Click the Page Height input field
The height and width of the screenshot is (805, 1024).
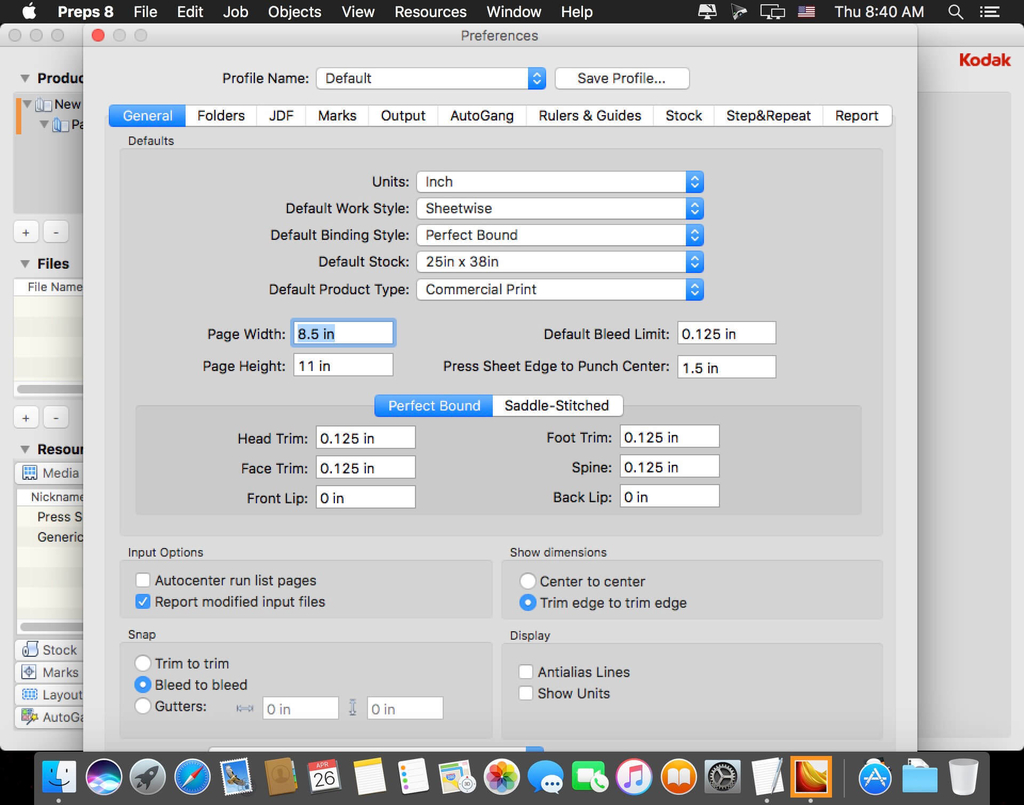(x=343, y=366)
